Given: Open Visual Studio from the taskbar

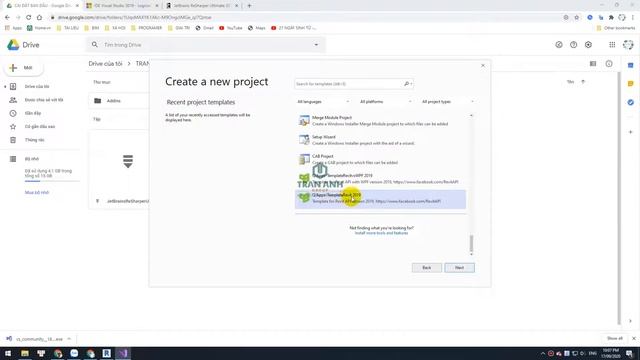Looking at the screenshot, I should [x=123, y=353].
